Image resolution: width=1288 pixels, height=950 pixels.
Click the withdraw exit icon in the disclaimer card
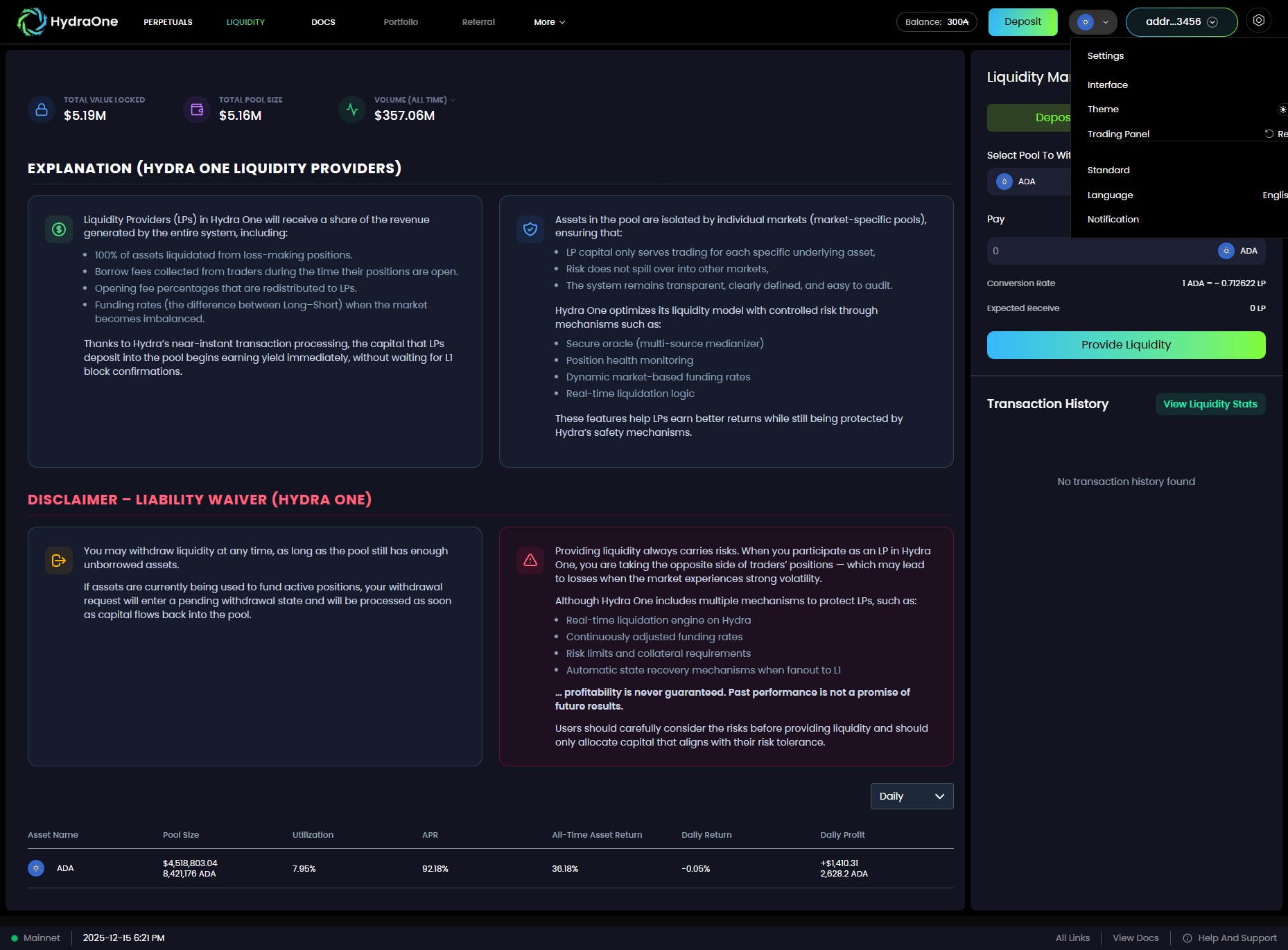tap(59, 561)
